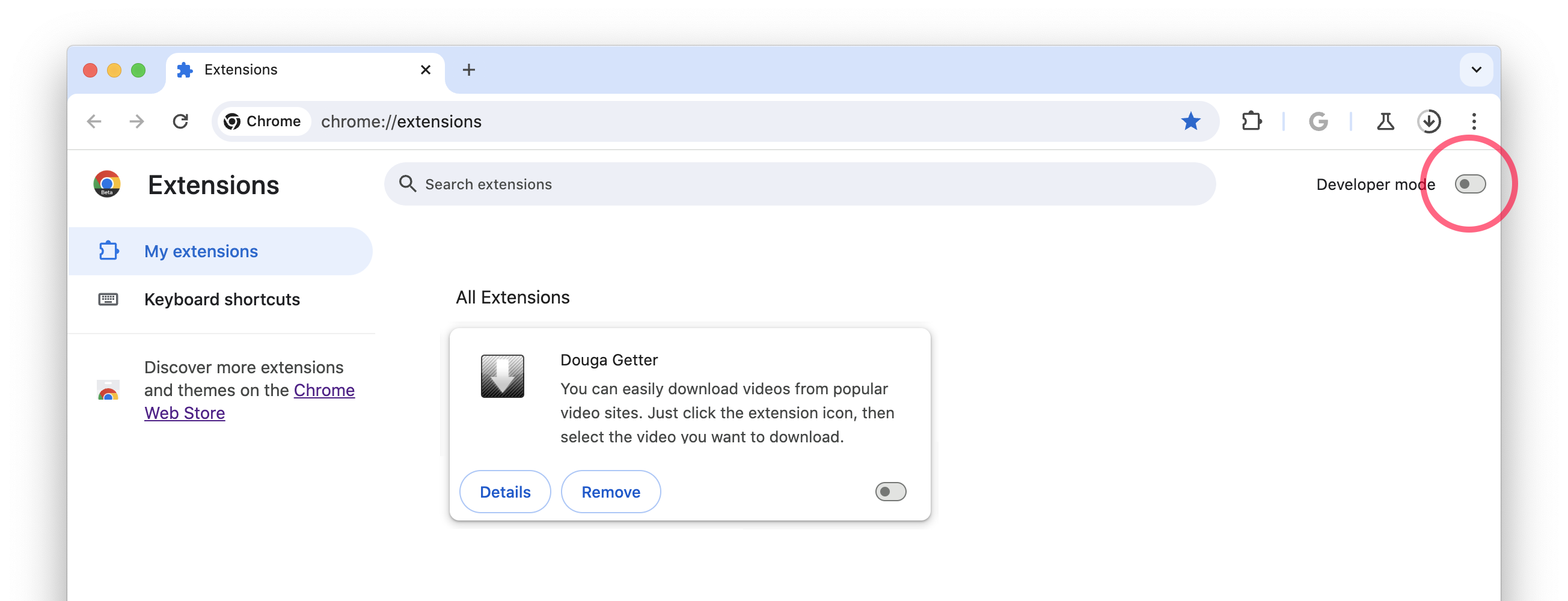Viewport: 1568px width, 601px height.
Task: Click the G search engine icon
Action: pos(1318,121)
